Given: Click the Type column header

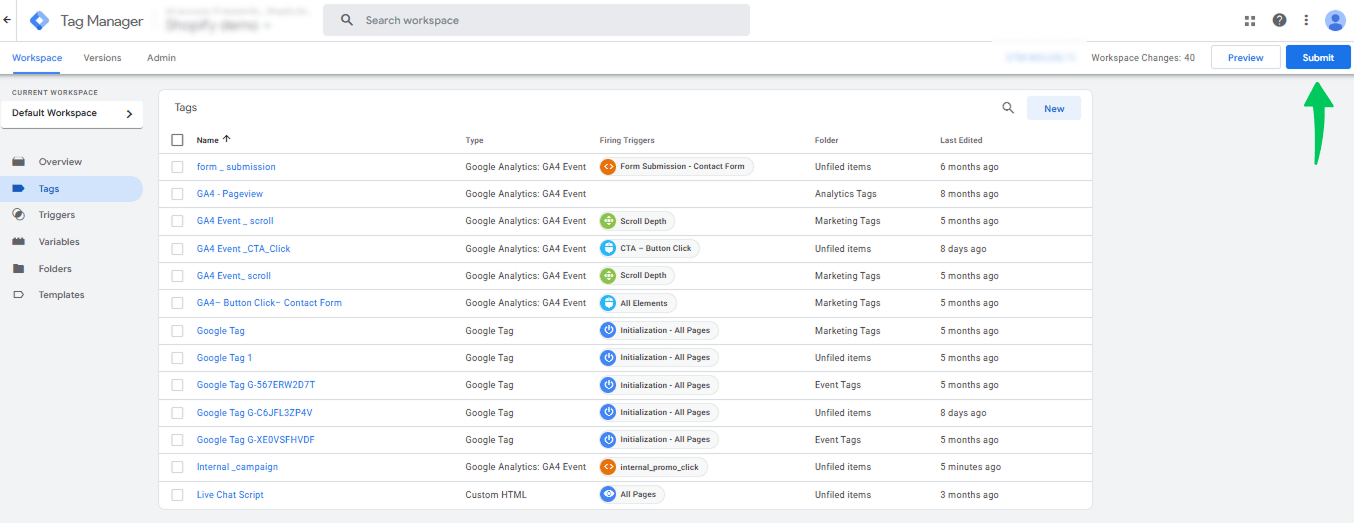Looking at the screenshot, I should tap(474, 140).
